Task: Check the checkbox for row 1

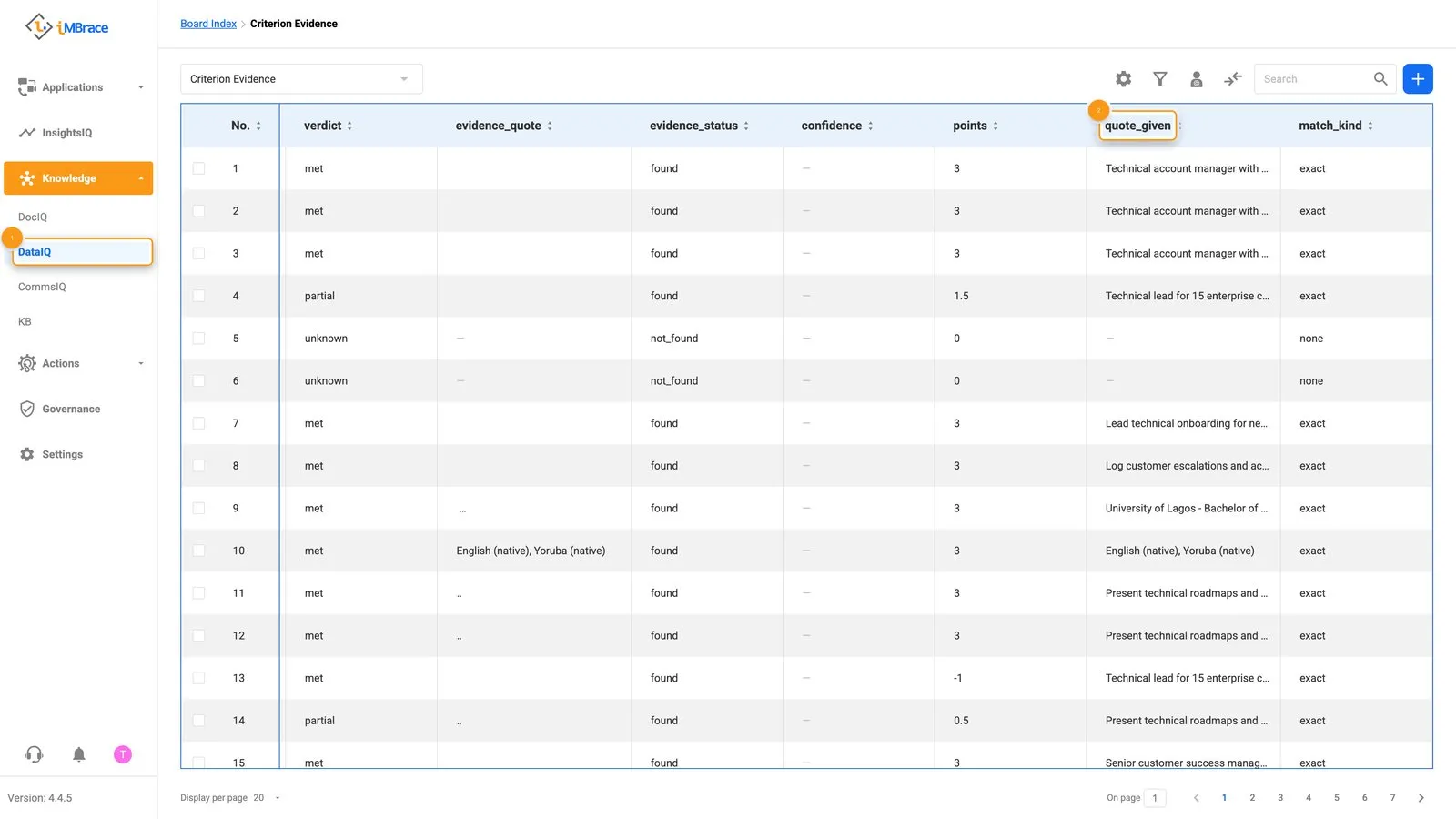Action: 198,168
